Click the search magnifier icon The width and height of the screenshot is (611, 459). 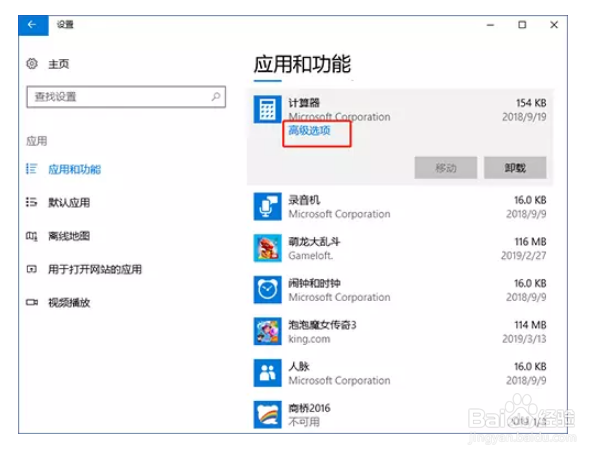[x=216, y=97]
